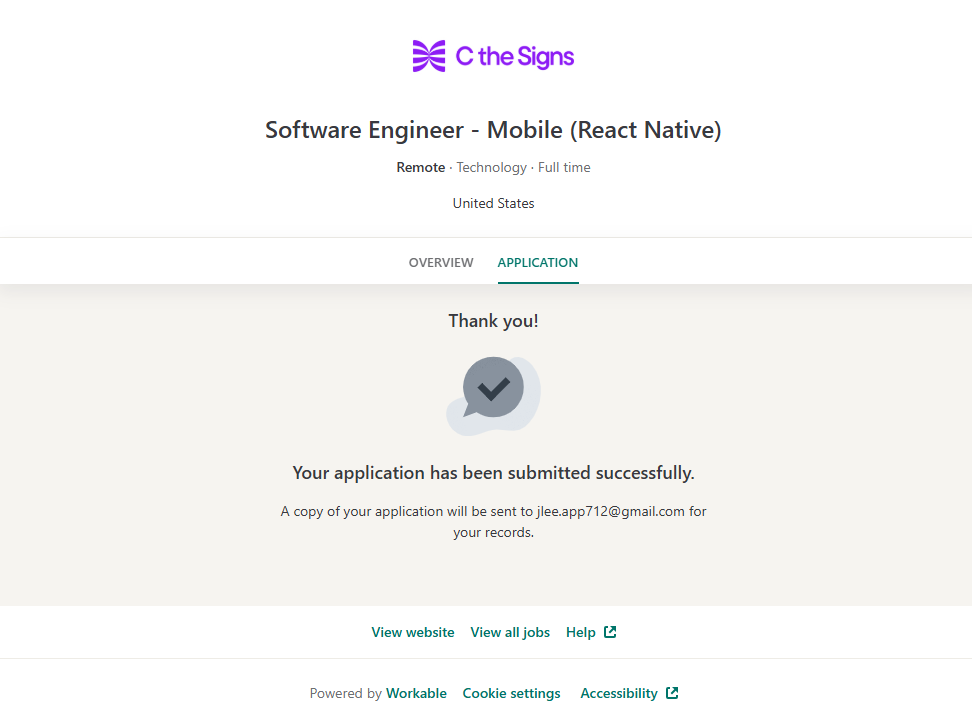Open the Accessibility link

(x=619, y=693)
